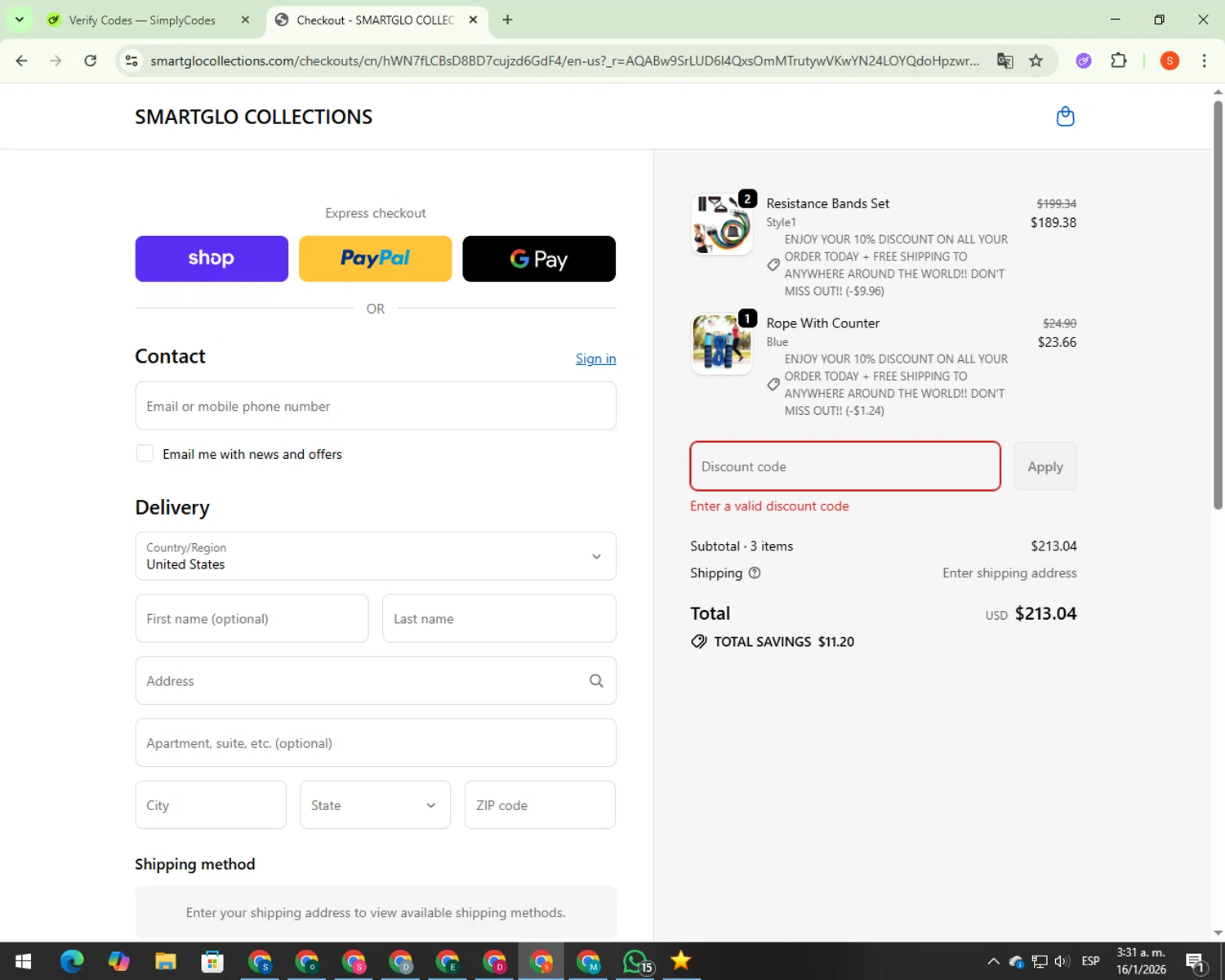The height and width of the screenshot is (980, 1225).
Task: Pay with the Shop Pay button
Action: pyautogui.click(x=212, y=259)
